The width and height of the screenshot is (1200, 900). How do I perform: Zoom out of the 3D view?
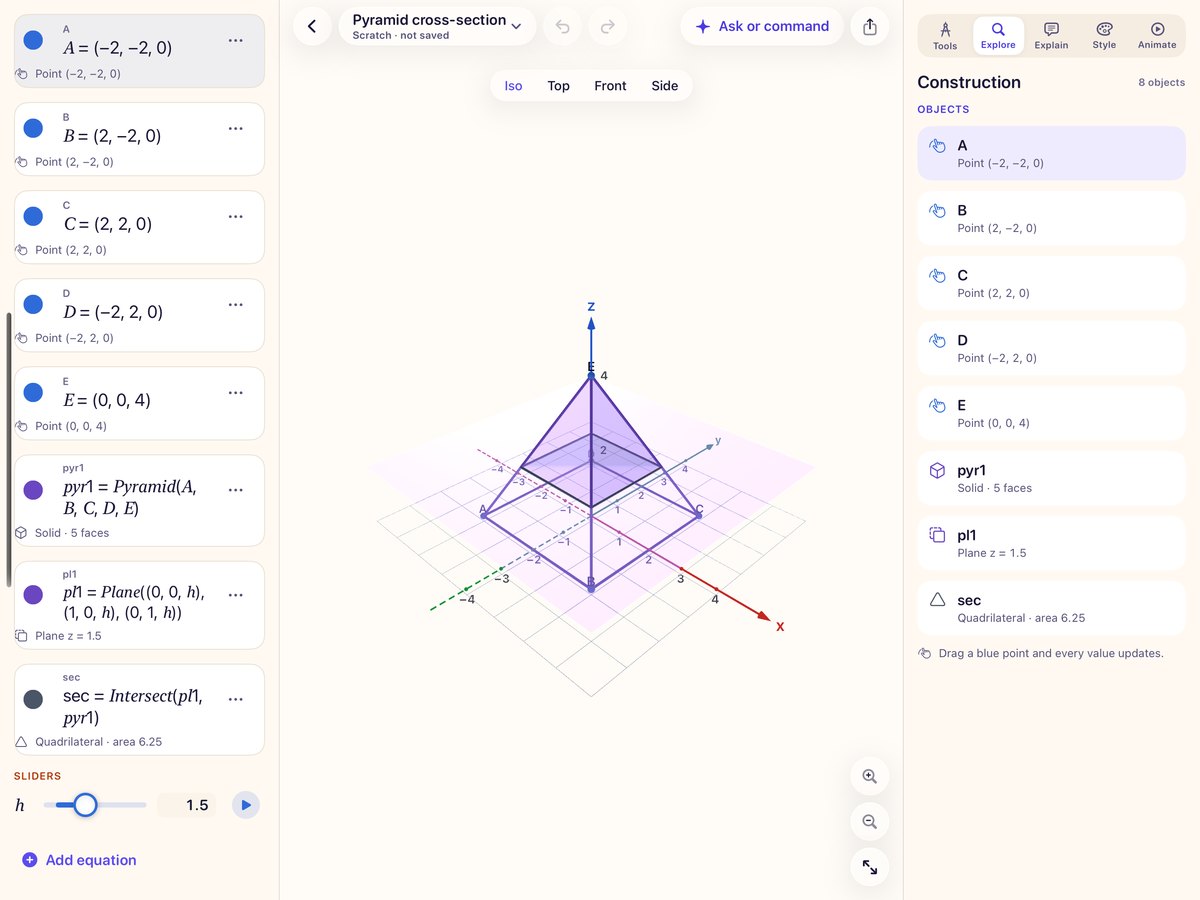[x=870, y=822]
